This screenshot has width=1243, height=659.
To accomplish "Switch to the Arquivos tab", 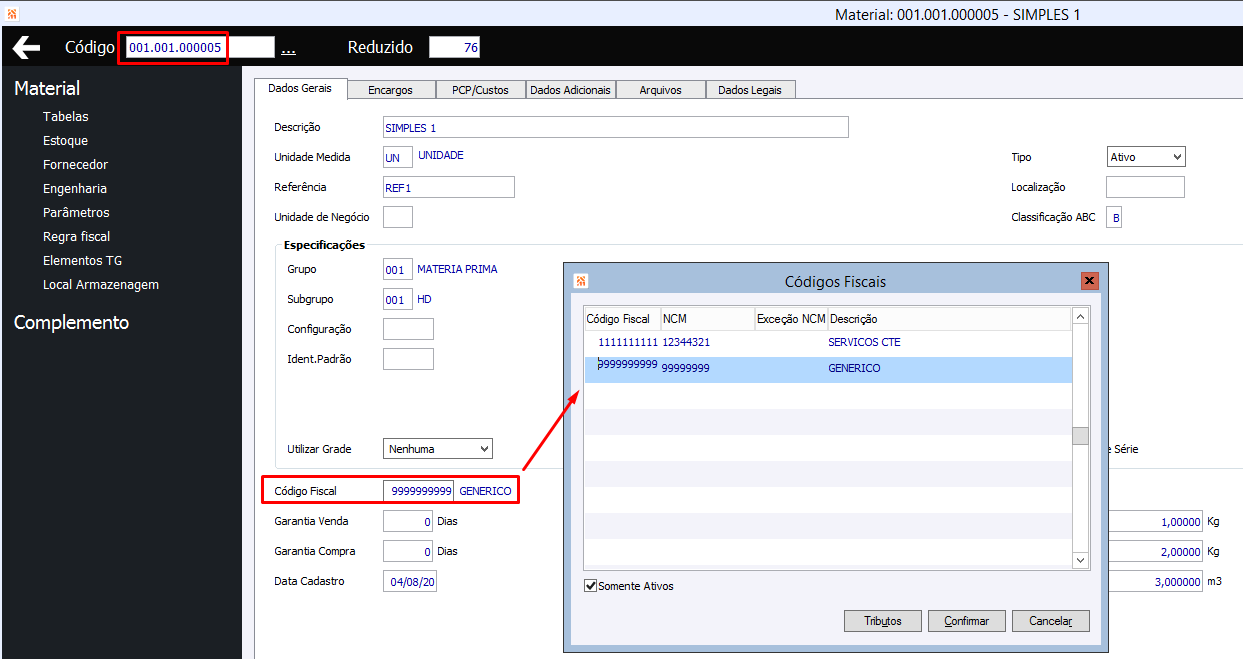I will [x=661, y=90].
